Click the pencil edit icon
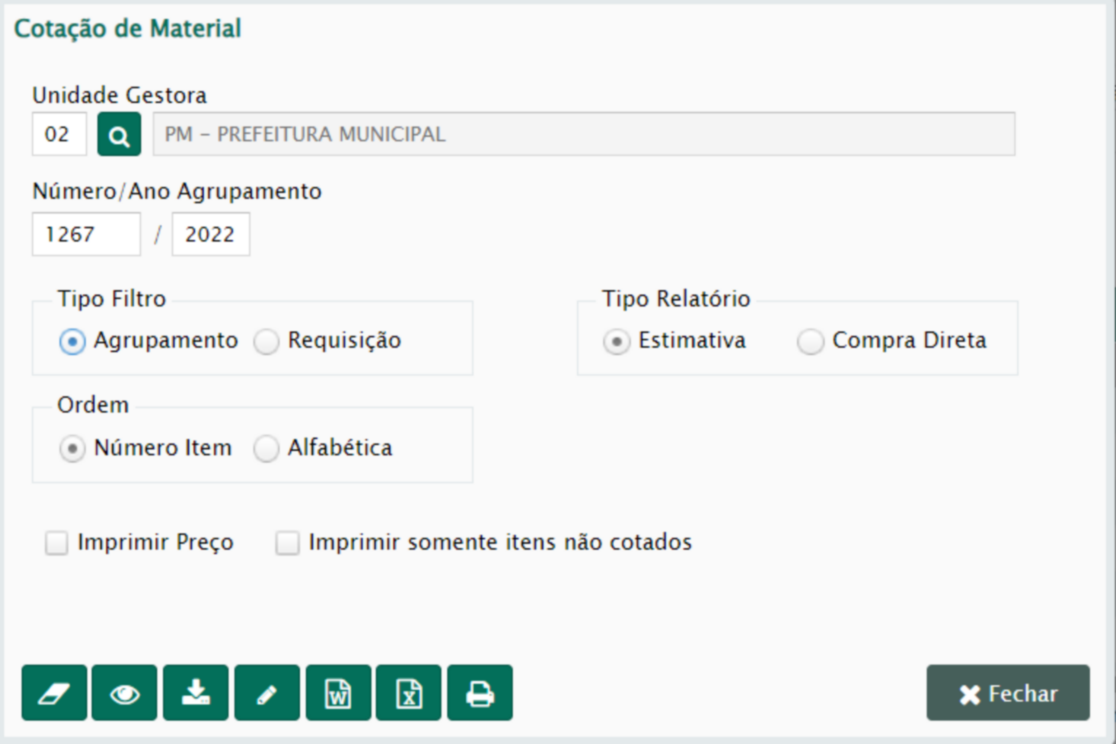 pyautogui.click(x=267, y=693)
